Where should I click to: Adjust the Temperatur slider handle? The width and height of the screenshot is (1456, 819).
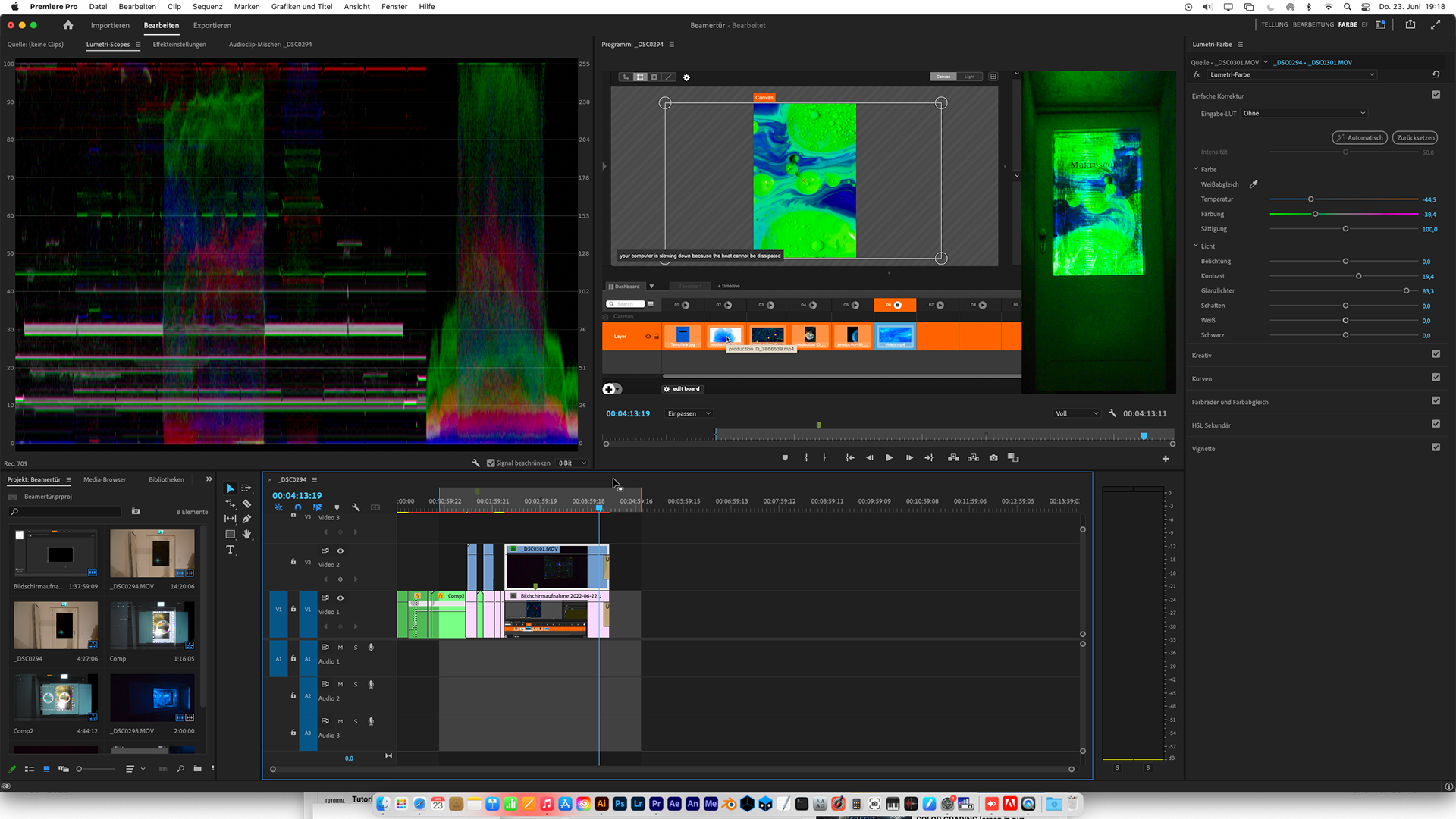1310,199
